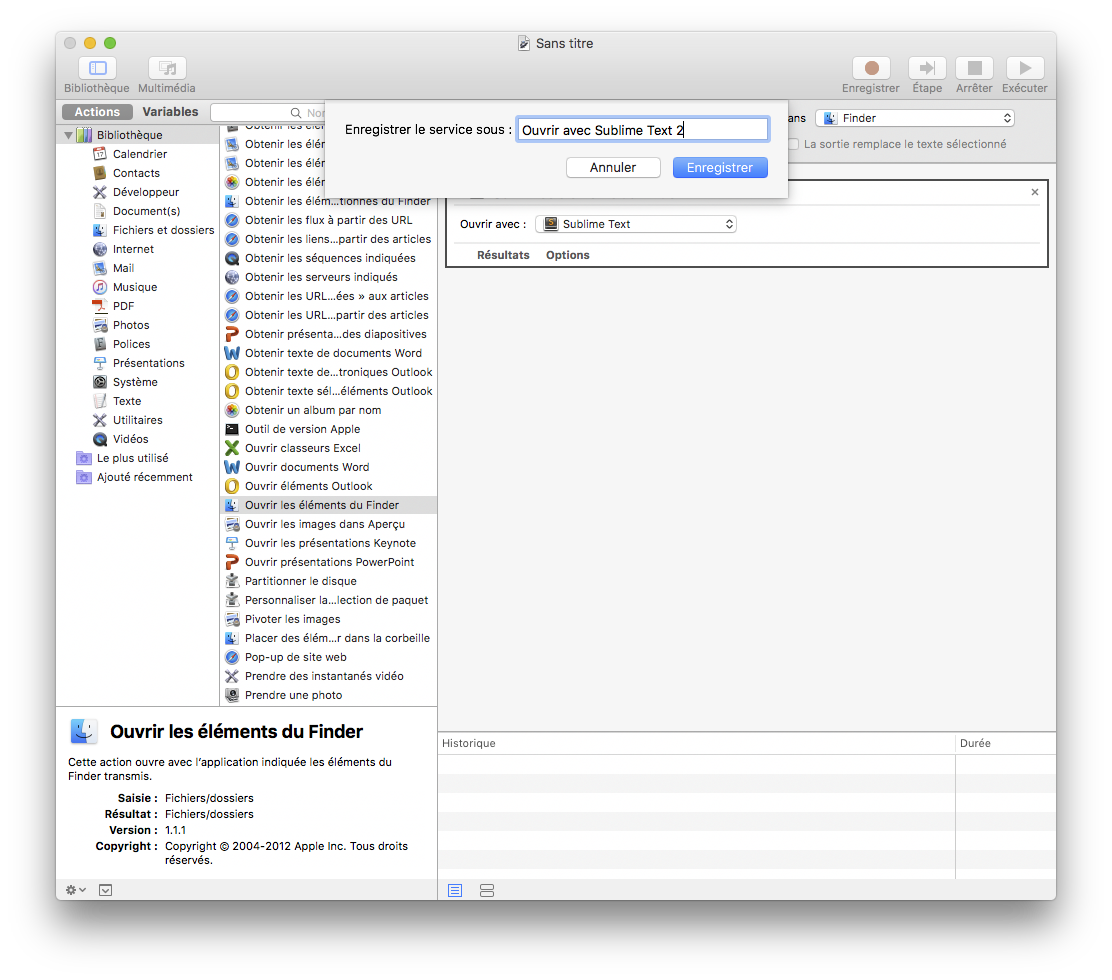The image size is (1112, 980).
Task: Select the Développeur category icon
Action: click(100, 192)
